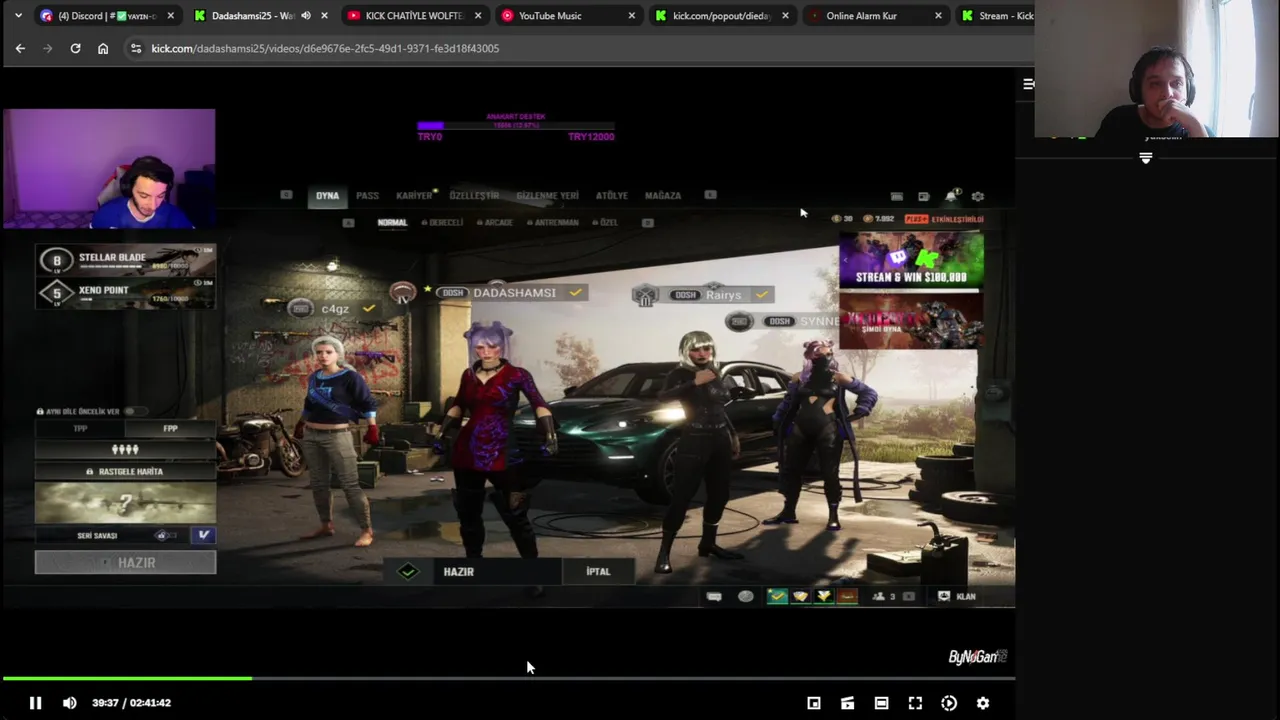The width and height of the screenshot is (1280, 720).
Task: Click HAZIR in bottom prompt bar
Action: tap(458, 572)
